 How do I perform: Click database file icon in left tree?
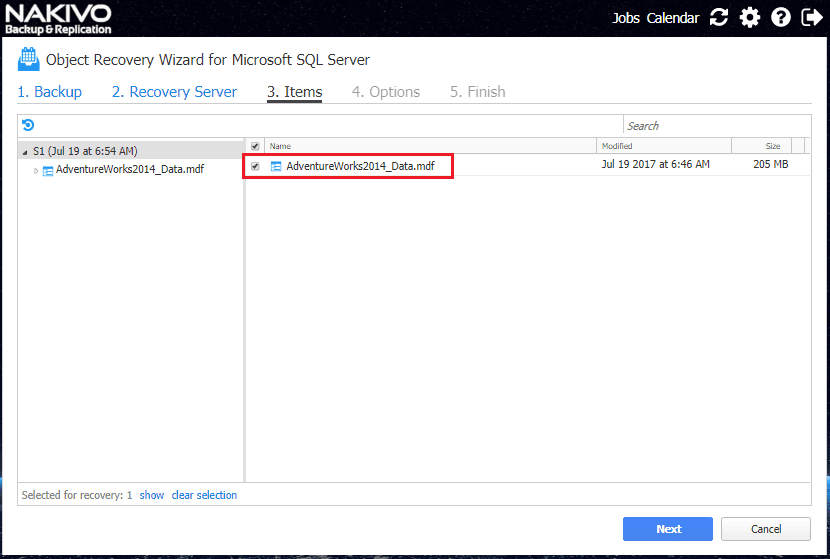pos(48,170)
